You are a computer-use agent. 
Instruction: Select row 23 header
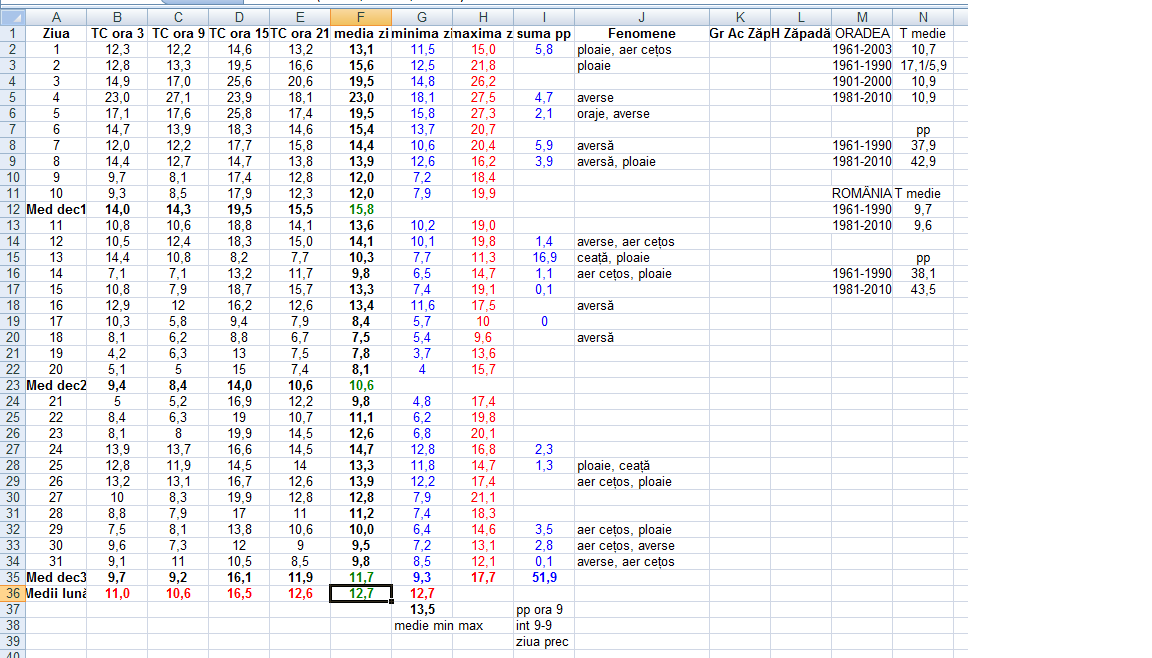pyautogui.click(x=12, y=386)
